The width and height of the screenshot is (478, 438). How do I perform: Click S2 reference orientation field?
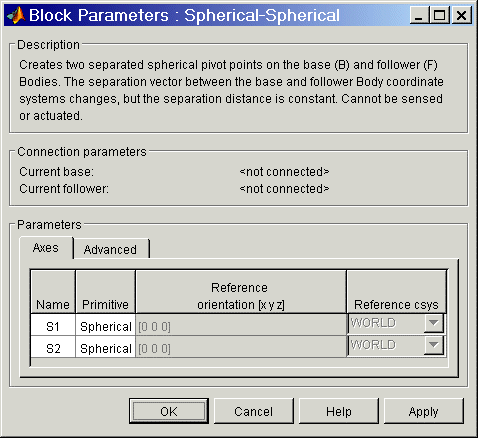241,348
